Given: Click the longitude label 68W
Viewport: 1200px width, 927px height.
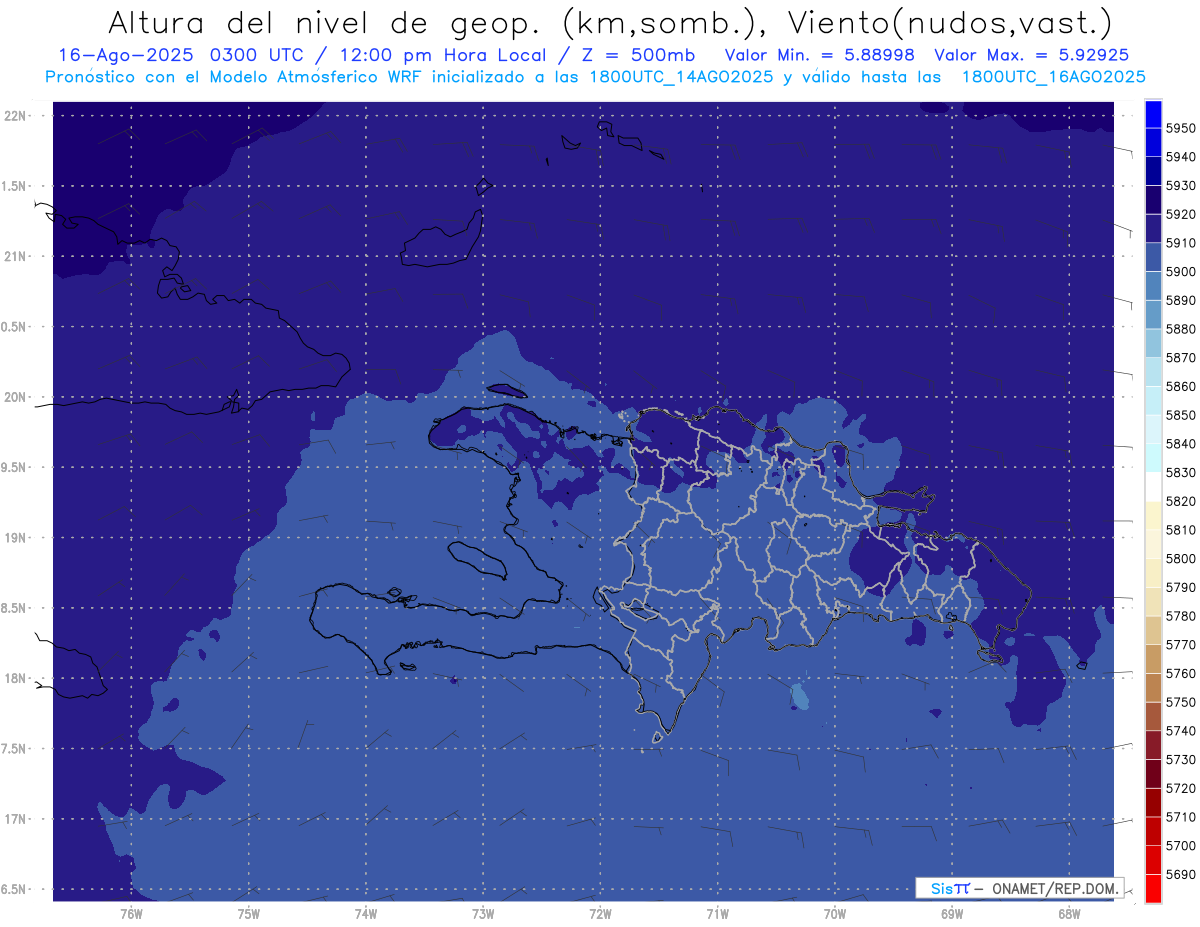Looking at the screenshot, I should [x=1069, y=913].
